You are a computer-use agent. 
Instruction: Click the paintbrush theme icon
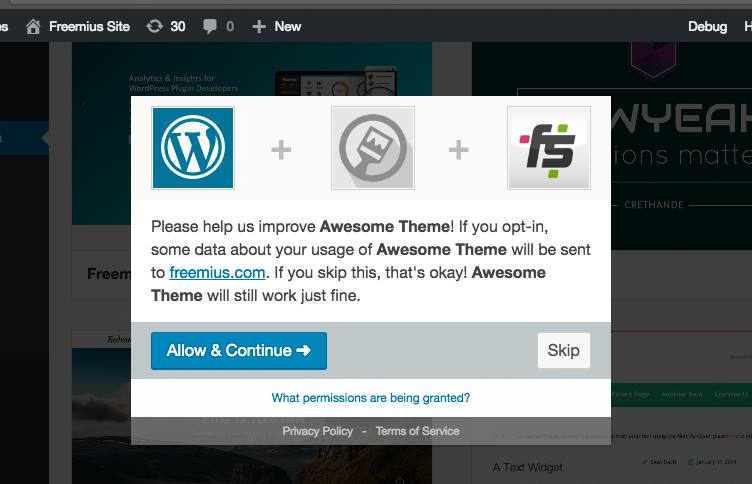tap(372, 149)
